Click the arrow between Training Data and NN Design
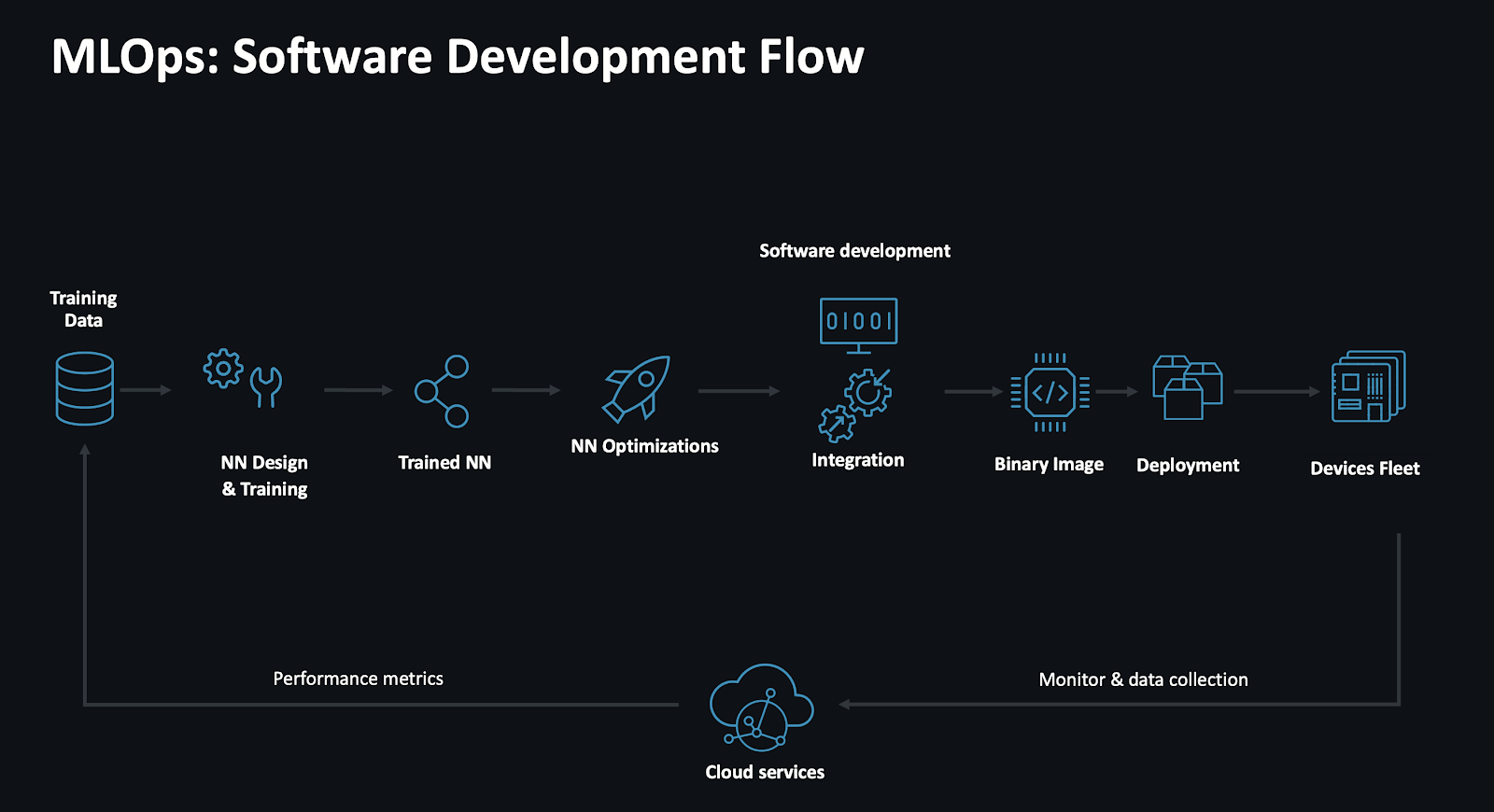Screen dimensions: 1494x812 click(146, 390)
